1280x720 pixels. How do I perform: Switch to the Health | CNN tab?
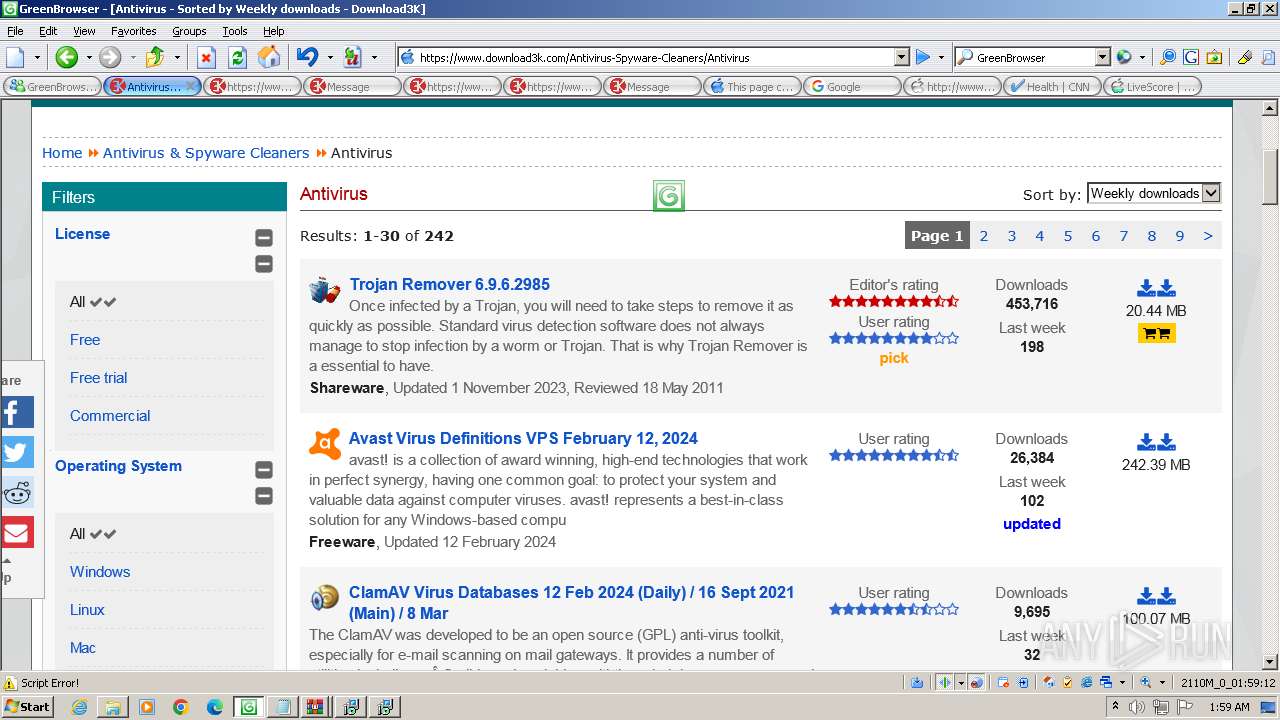pyautogui.click(x=1052, y=87)
